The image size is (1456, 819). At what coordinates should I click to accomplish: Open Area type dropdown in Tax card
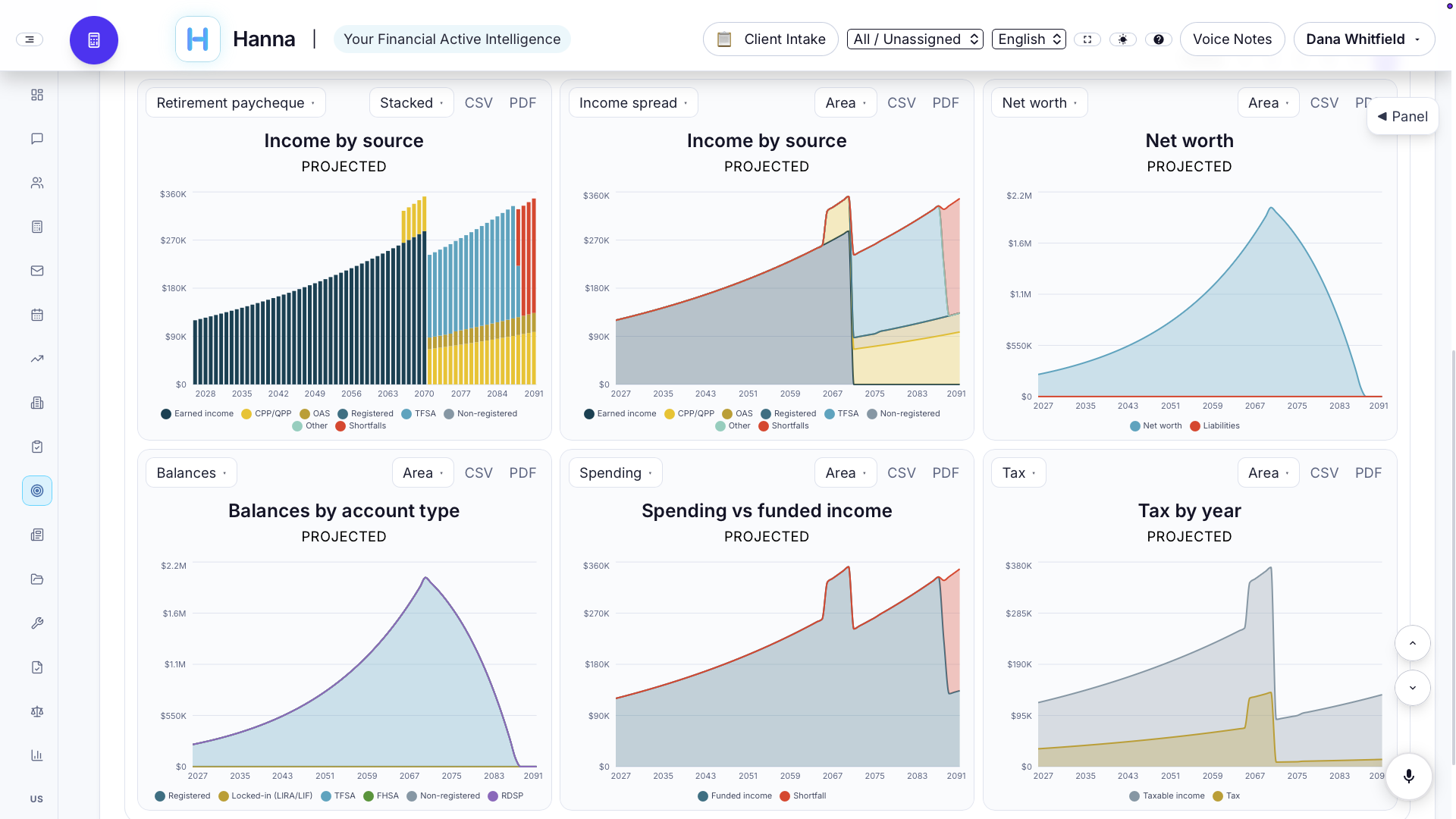click(x=1269, y=472)
